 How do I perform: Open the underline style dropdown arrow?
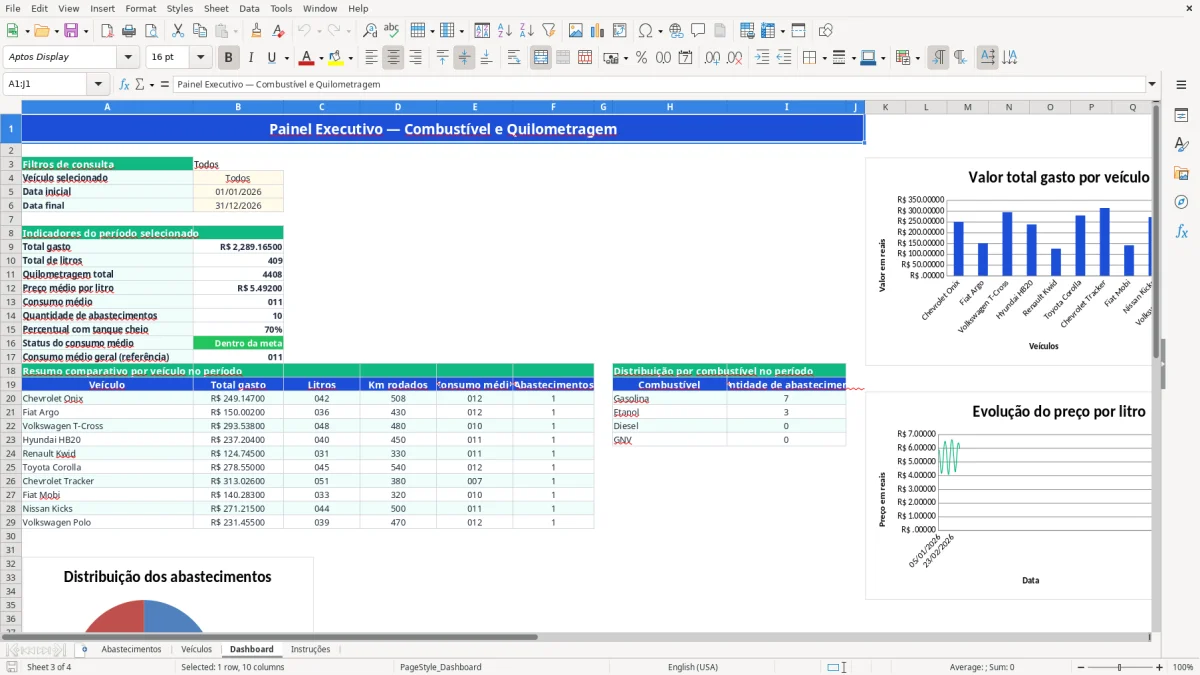coord(286,57)
